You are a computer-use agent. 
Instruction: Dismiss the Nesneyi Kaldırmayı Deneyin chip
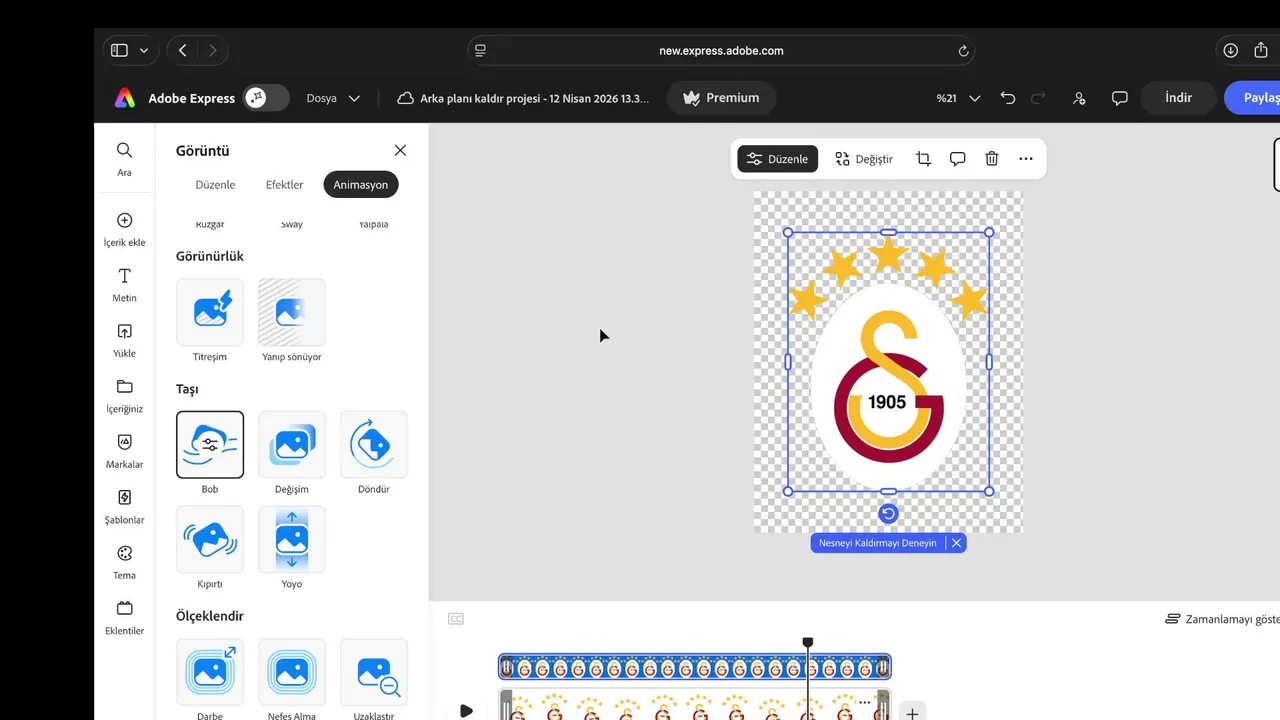[x=956, y=543]
